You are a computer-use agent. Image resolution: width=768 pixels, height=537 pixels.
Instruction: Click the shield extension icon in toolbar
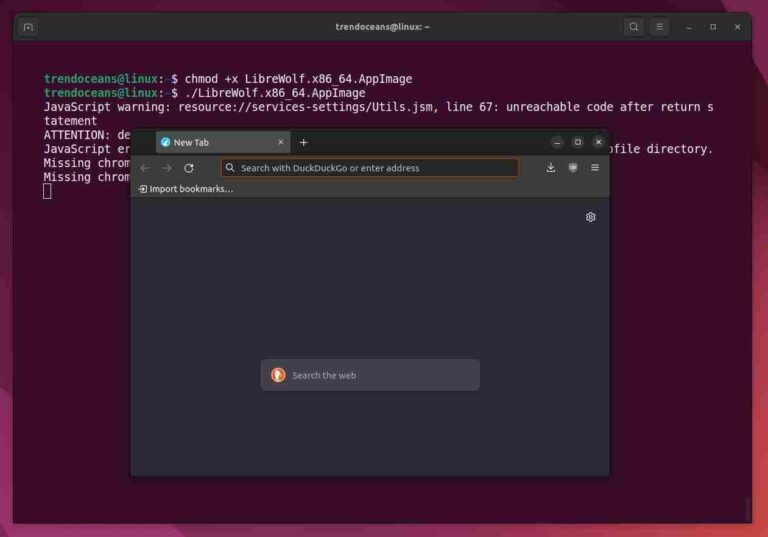pyautogui.click(x=573, y=168)
